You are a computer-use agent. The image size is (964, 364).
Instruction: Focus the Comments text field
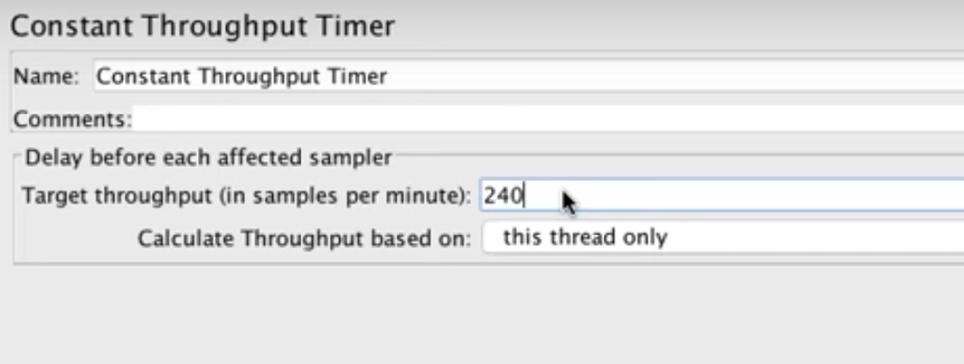(x=548, y=118)
